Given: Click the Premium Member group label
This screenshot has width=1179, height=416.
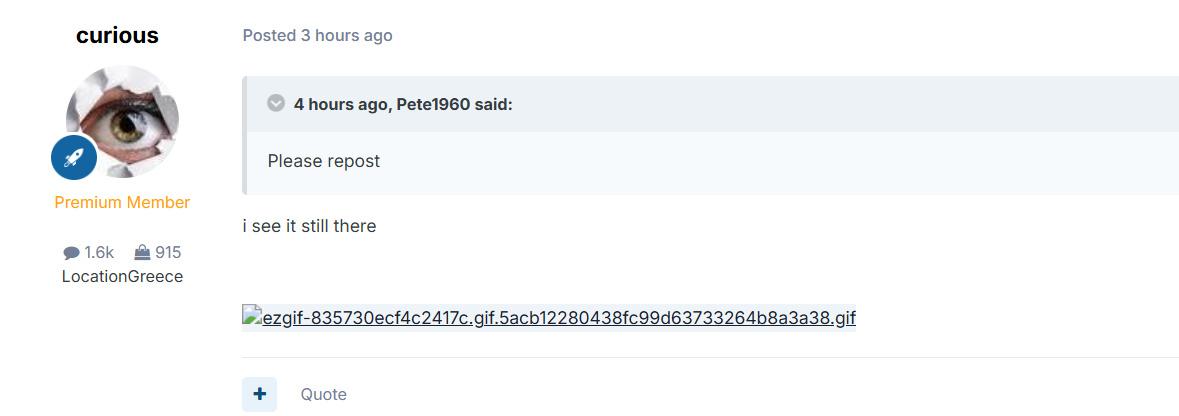Looking at the screenshot, I should click(x=122, y=202).
